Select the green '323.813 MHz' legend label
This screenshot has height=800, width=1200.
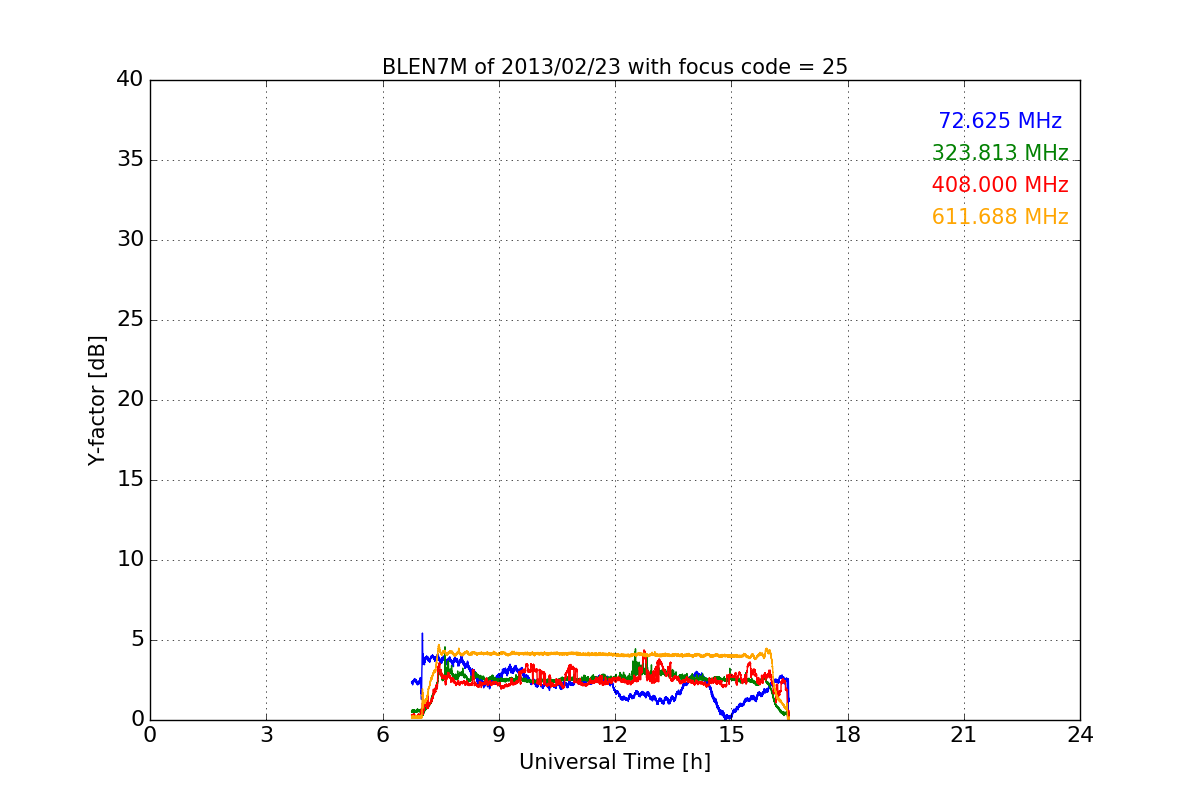(1000, 153)
